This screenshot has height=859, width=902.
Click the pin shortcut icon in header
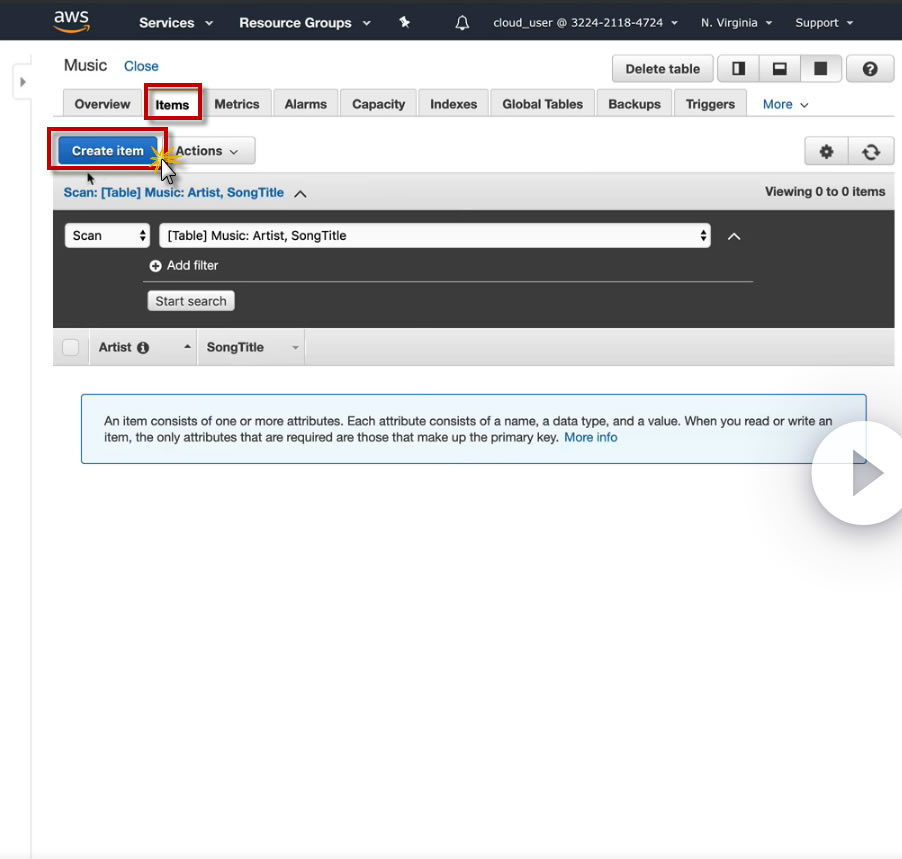(404, 22)
